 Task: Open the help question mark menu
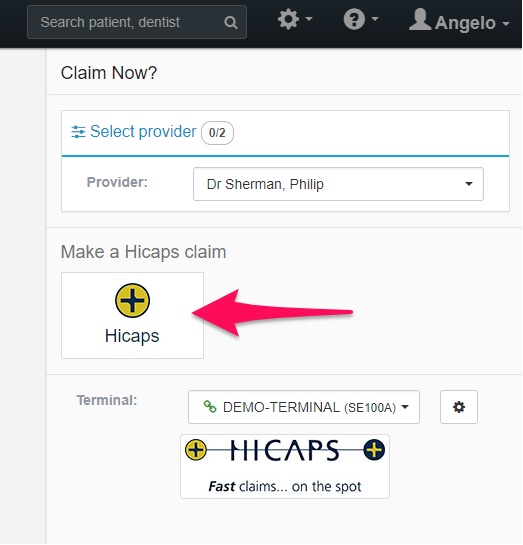[354, 19]
